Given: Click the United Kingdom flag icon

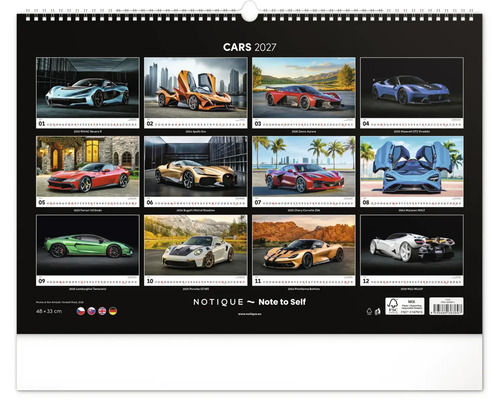Looking at the screenshot, I should 102,311.
